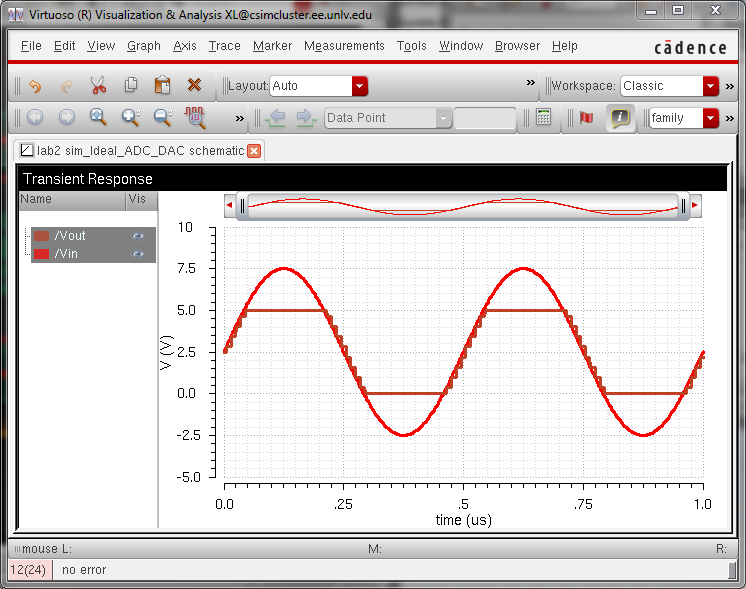Image resolution: width=746 pixels, height=589 pixels.
Task: Select the /Vout signal in legend
Action: [70, 236]
